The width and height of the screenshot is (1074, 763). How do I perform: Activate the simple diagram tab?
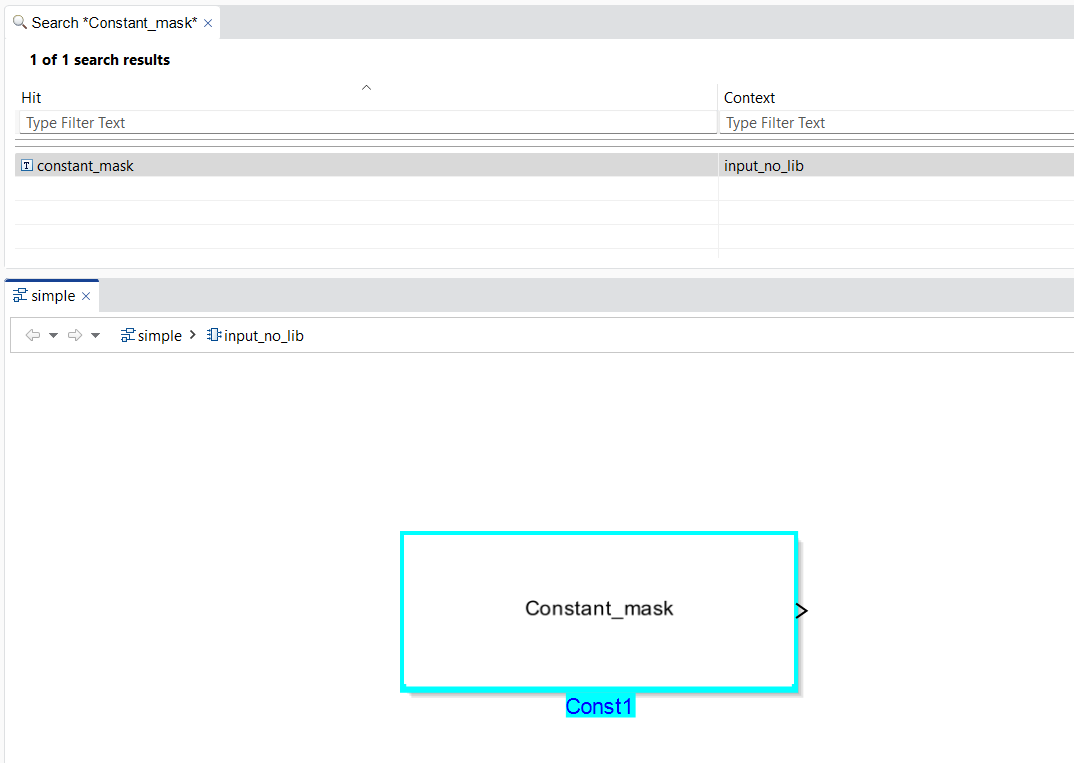45,296
